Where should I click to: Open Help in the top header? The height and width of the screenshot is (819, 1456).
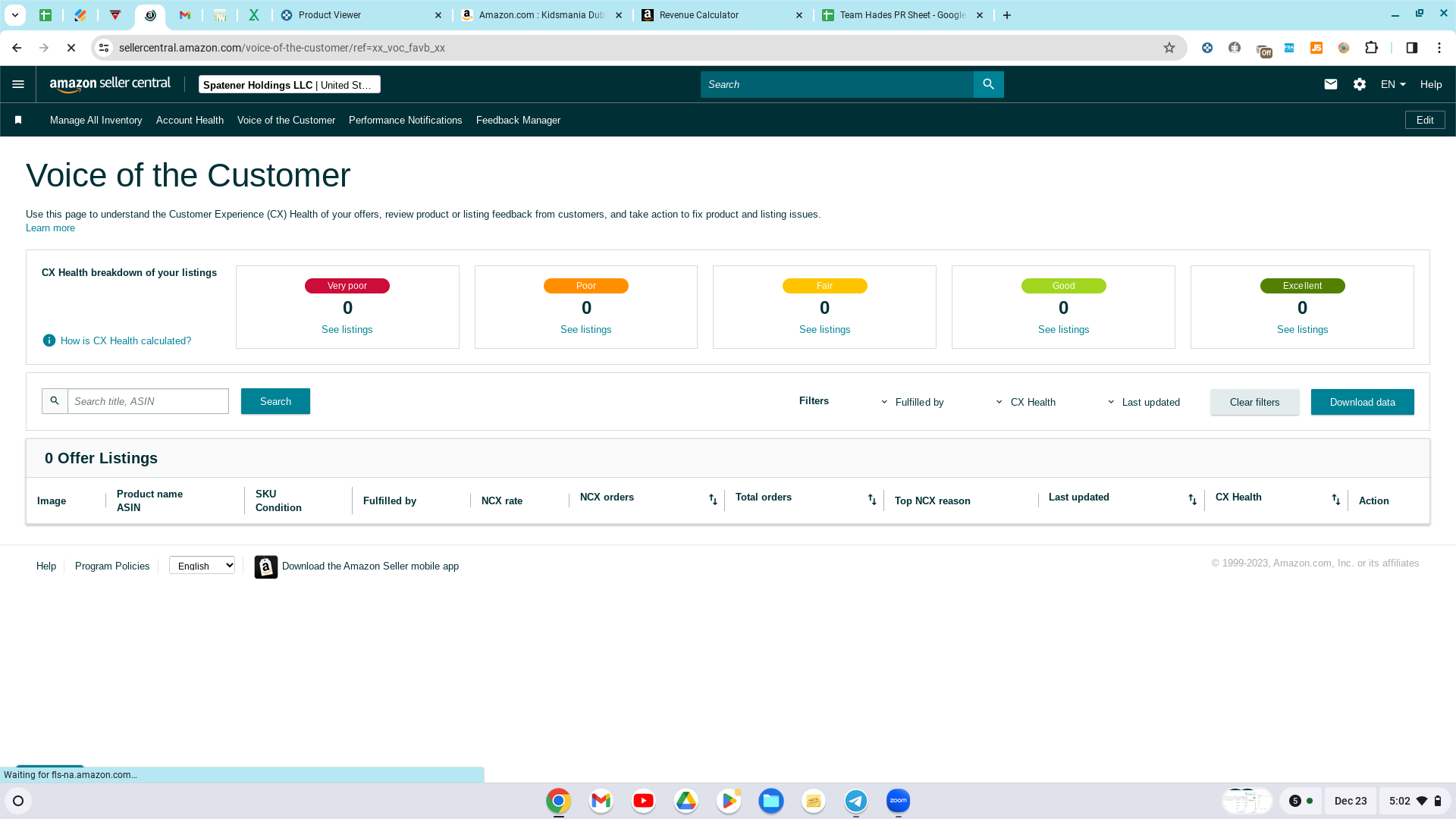point(1431,84)
